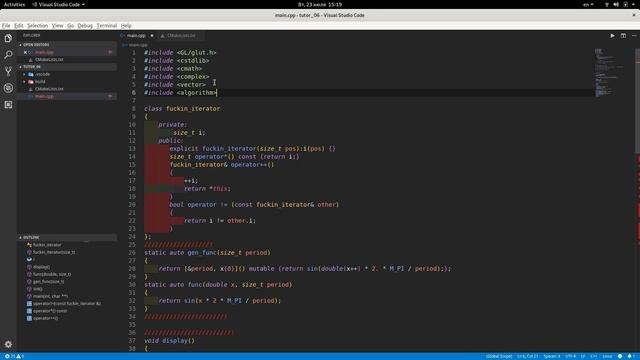Expand the .vscode folder arrow
The image size is (640, 360).
coord(24,74)
